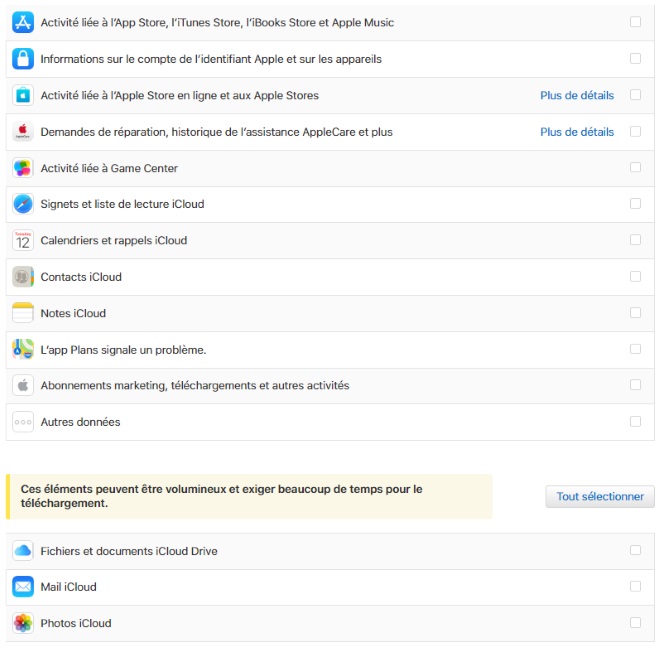Tick the Contacts iCloud checkbox

click(x=635, y=277)
